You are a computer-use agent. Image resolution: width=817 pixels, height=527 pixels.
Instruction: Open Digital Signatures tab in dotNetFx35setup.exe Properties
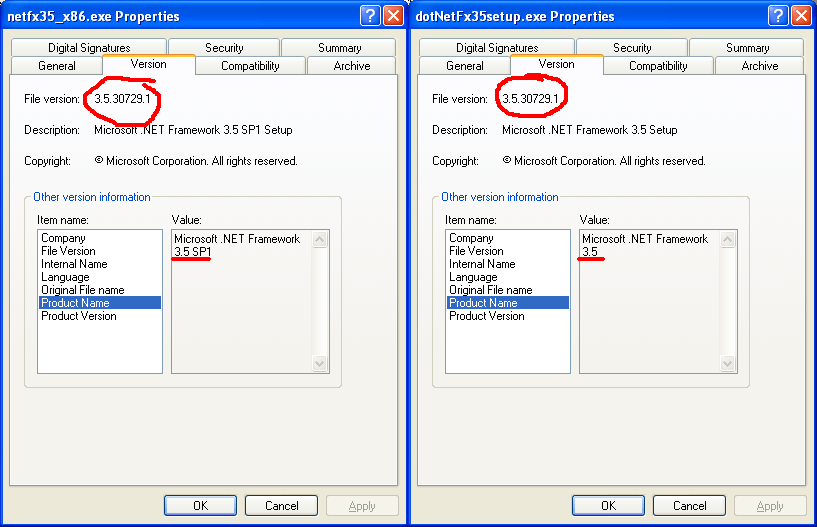pyautogui.click(x=497, y=47)
